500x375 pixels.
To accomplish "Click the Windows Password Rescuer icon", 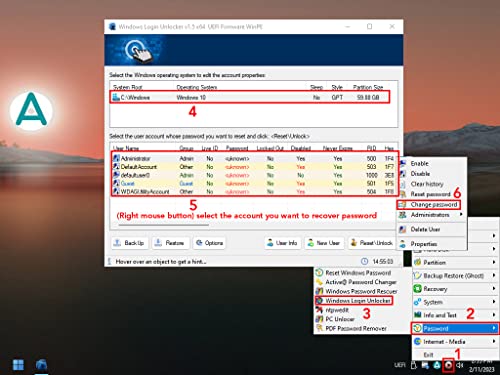I will (319, 291).
